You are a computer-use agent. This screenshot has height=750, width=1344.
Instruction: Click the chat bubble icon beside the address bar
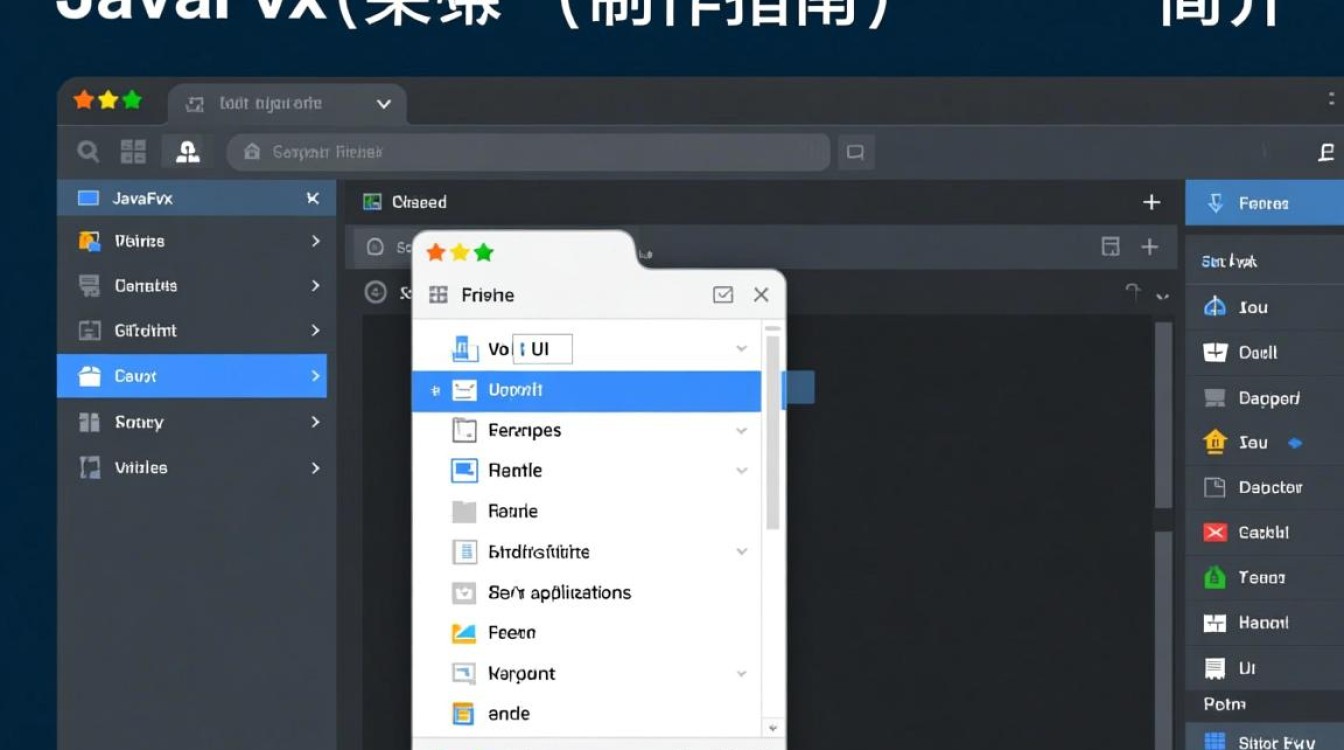[855, 151]
